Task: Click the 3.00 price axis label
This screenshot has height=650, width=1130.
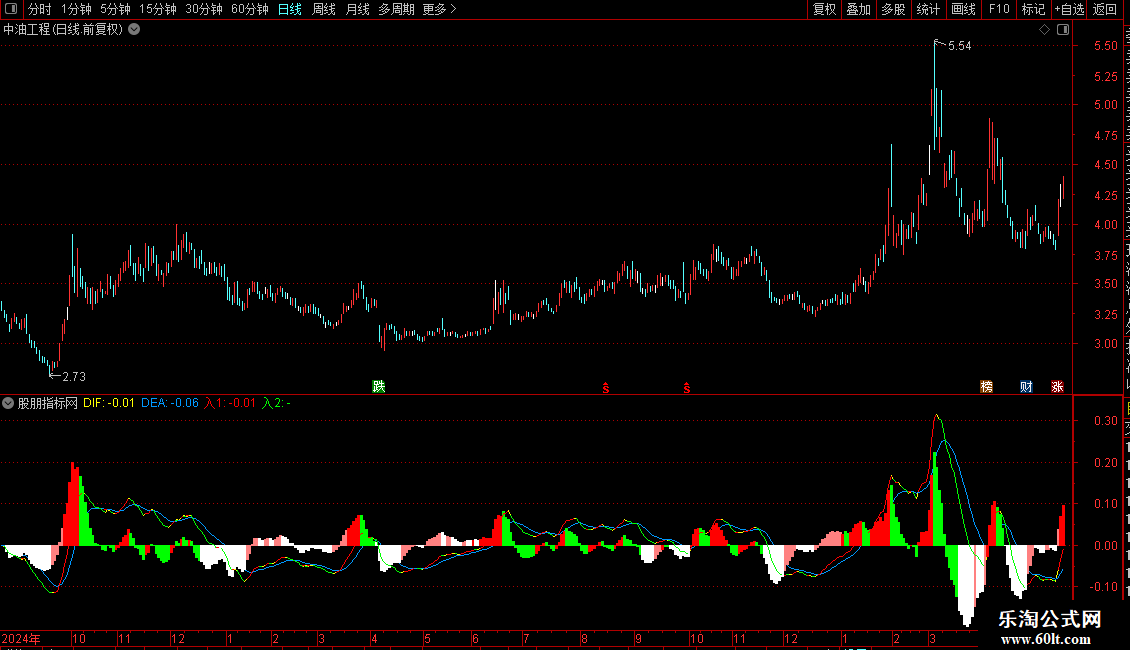Action: click(x=1105, y=344)
